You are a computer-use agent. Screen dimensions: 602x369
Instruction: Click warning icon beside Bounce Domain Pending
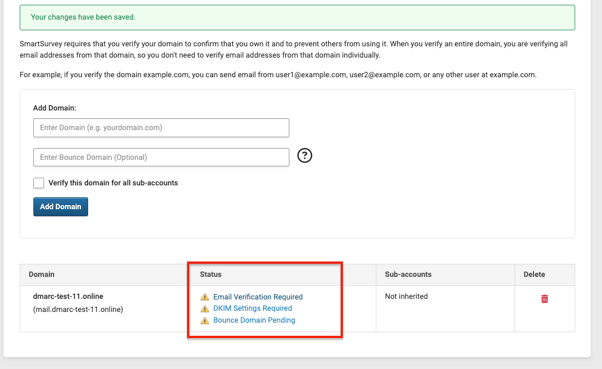(205, 320)
